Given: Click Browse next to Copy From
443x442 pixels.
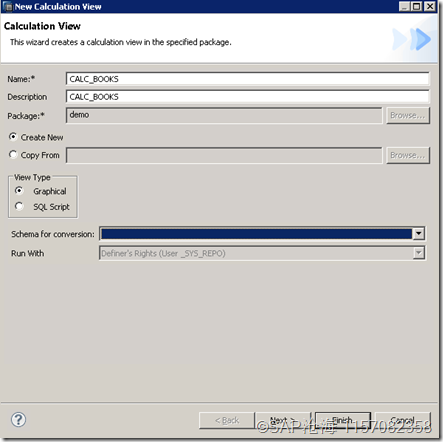Looking at the screenshot, I should pyautogui.click(x=408, y=155).
